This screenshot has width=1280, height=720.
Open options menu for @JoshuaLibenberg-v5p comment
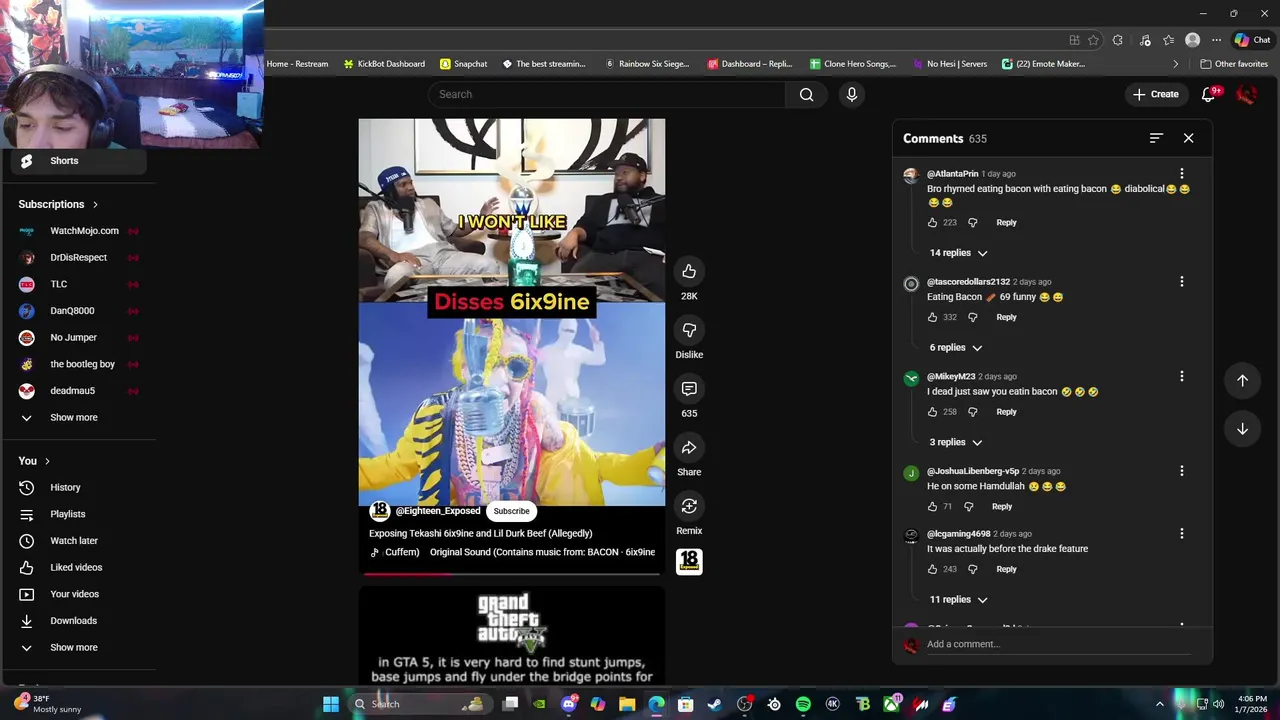[1181, 471]
